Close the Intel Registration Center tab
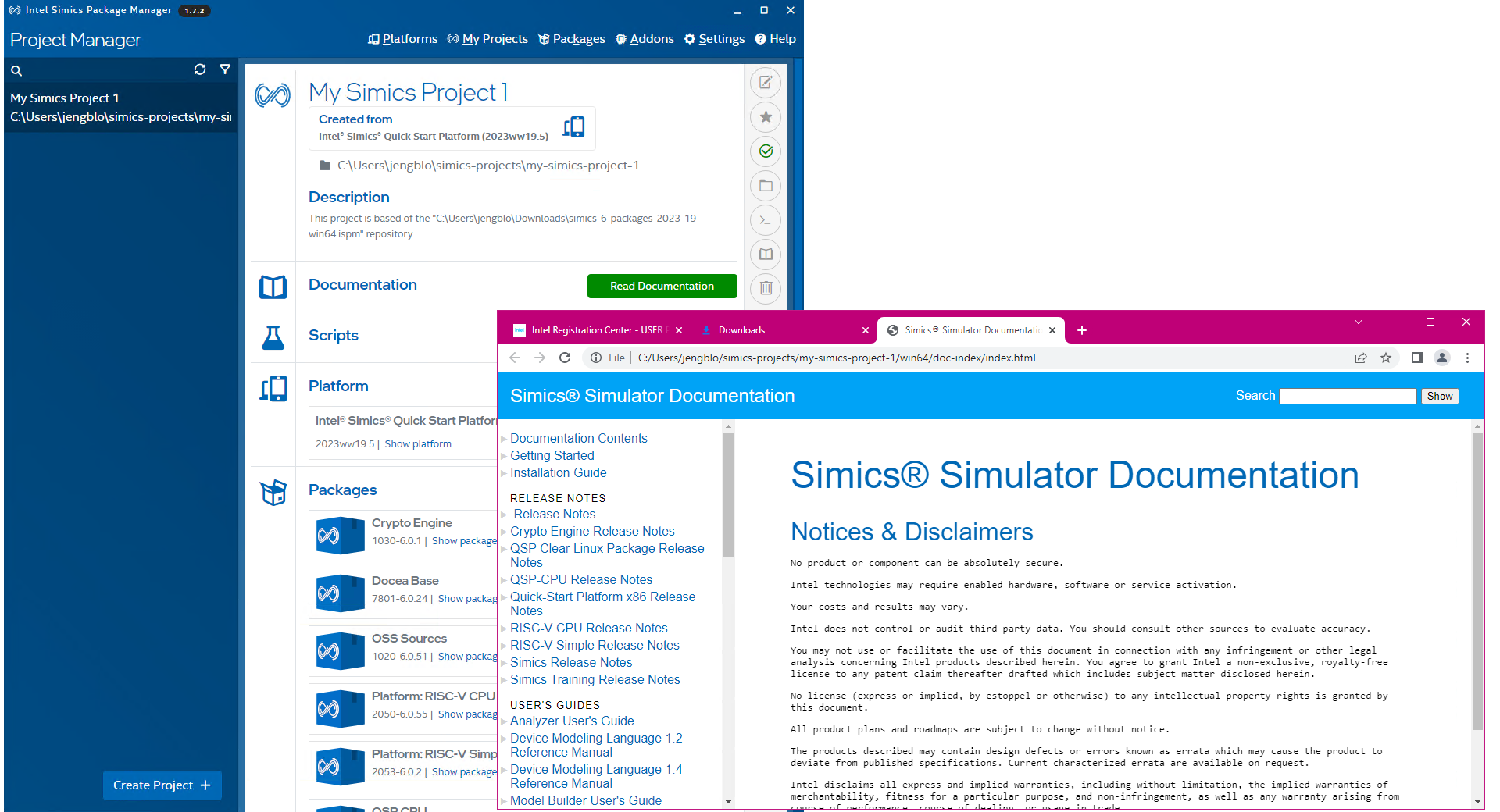Image resolution: width=1500 pixels, height=812 pixels. click(x=679, y=330)
